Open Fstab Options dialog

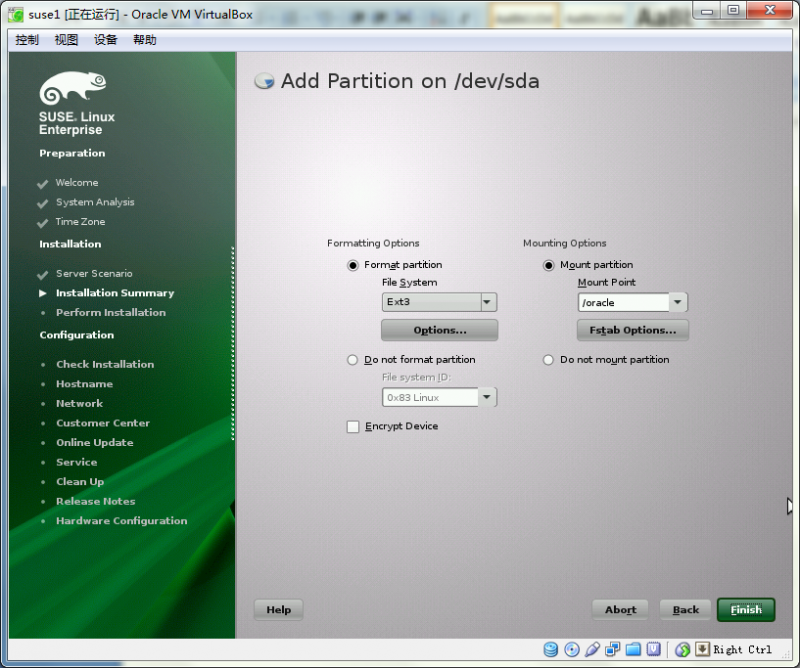pos(633,329)
